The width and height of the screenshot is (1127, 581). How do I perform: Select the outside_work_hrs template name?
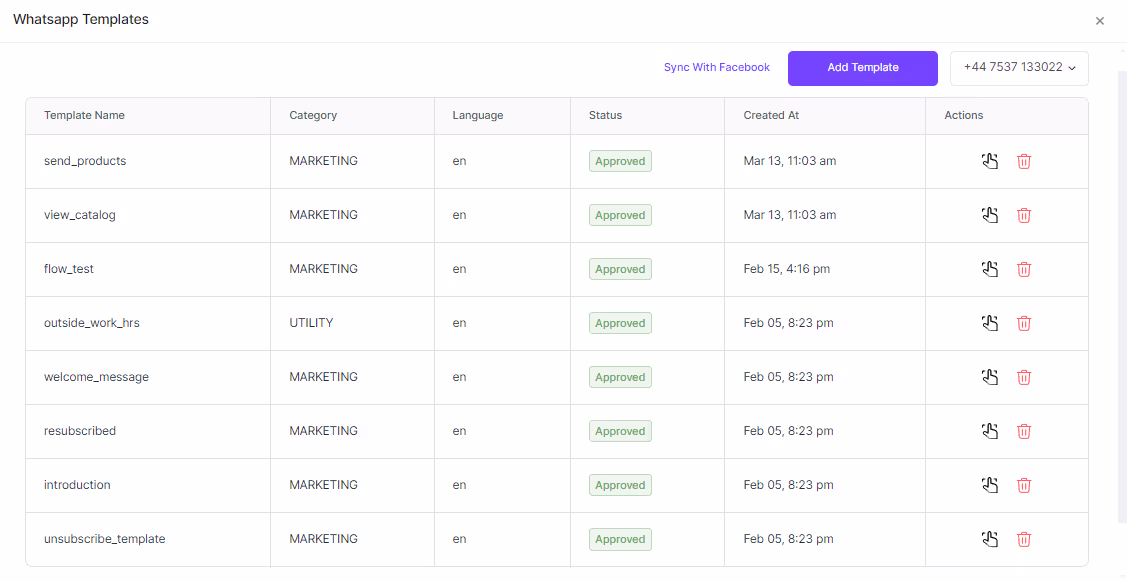[92, 323]
